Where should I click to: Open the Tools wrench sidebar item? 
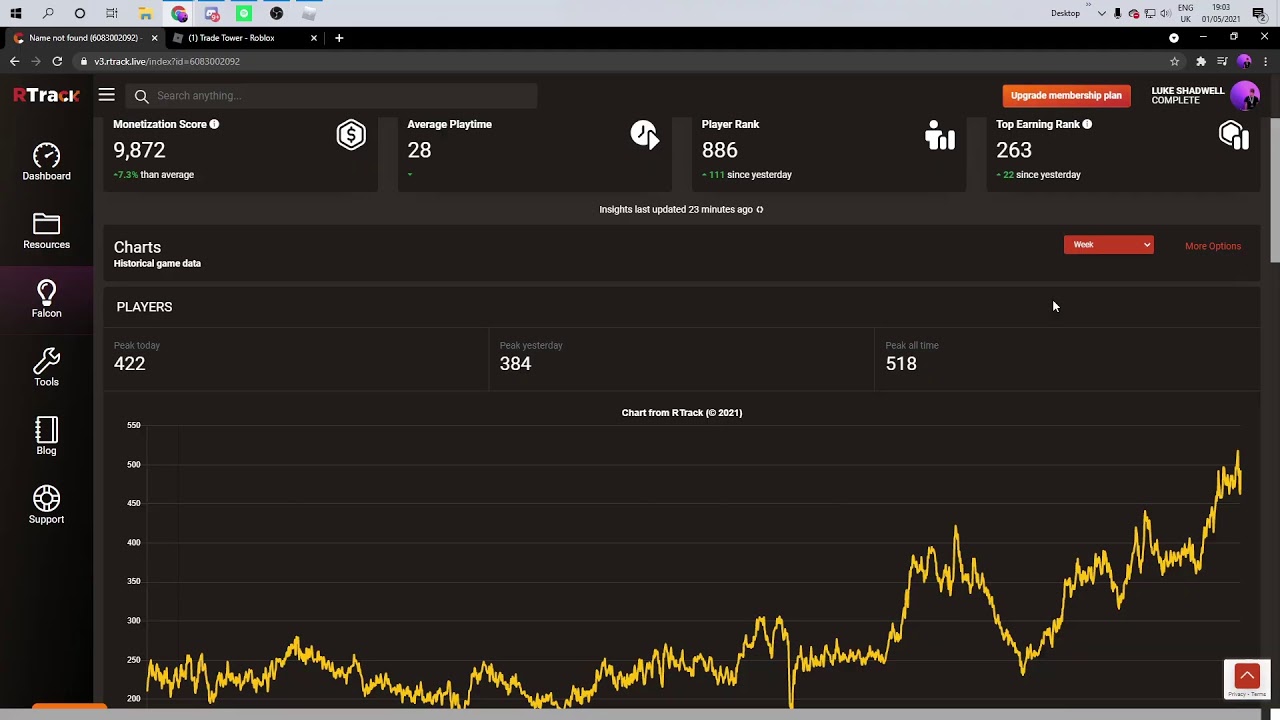tap(46, 368)
